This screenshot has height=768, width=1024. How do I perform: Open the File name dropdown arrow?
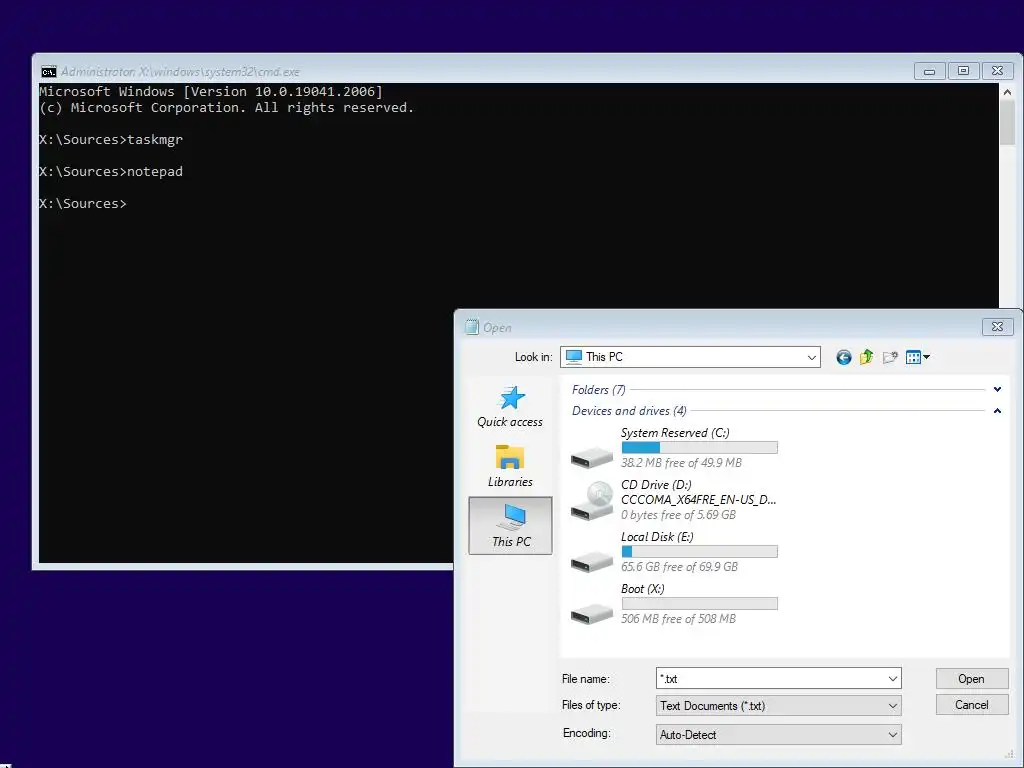pyautogui.click(x=893, y=679)
